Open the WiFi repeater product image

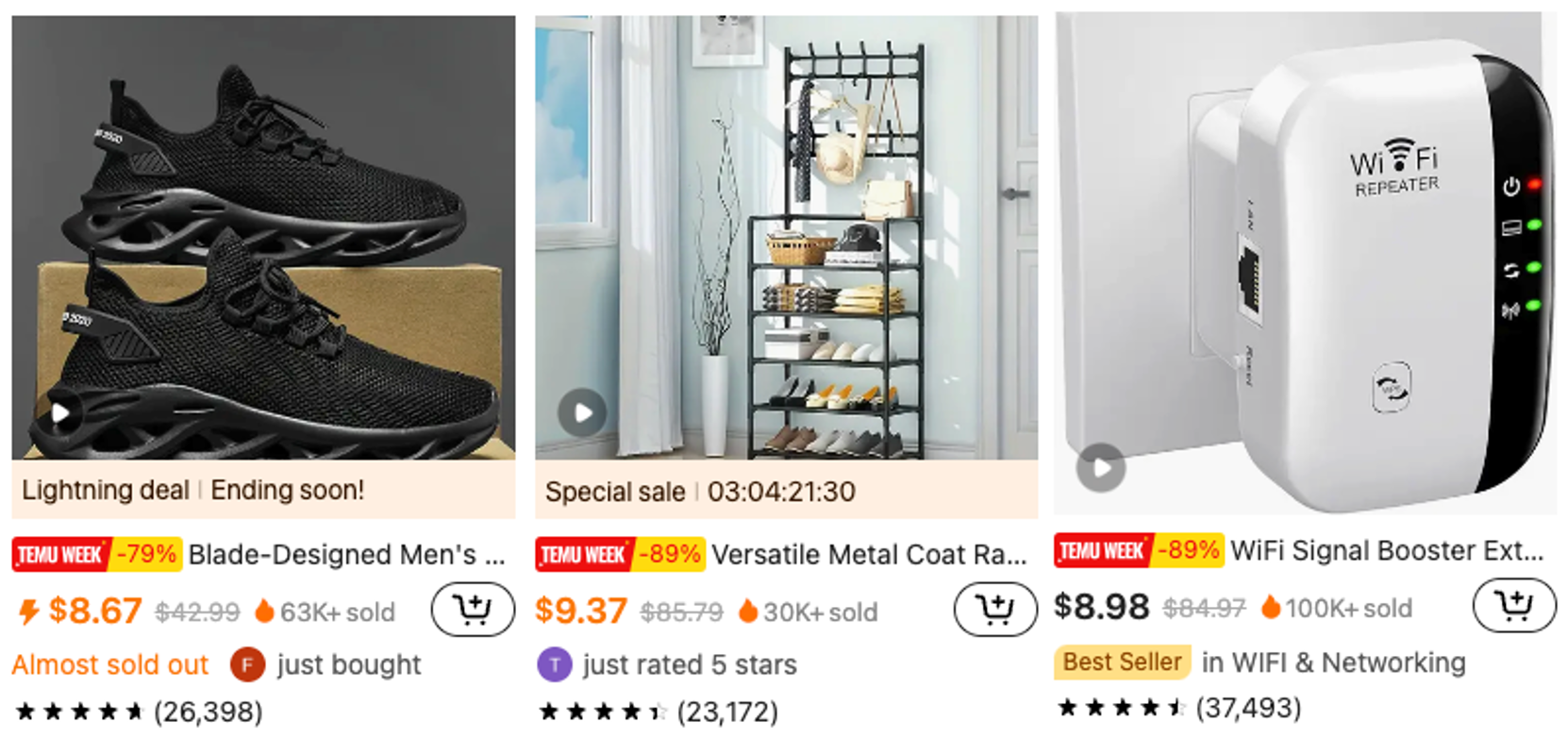pyautogui.click(x=1306, y=263)
